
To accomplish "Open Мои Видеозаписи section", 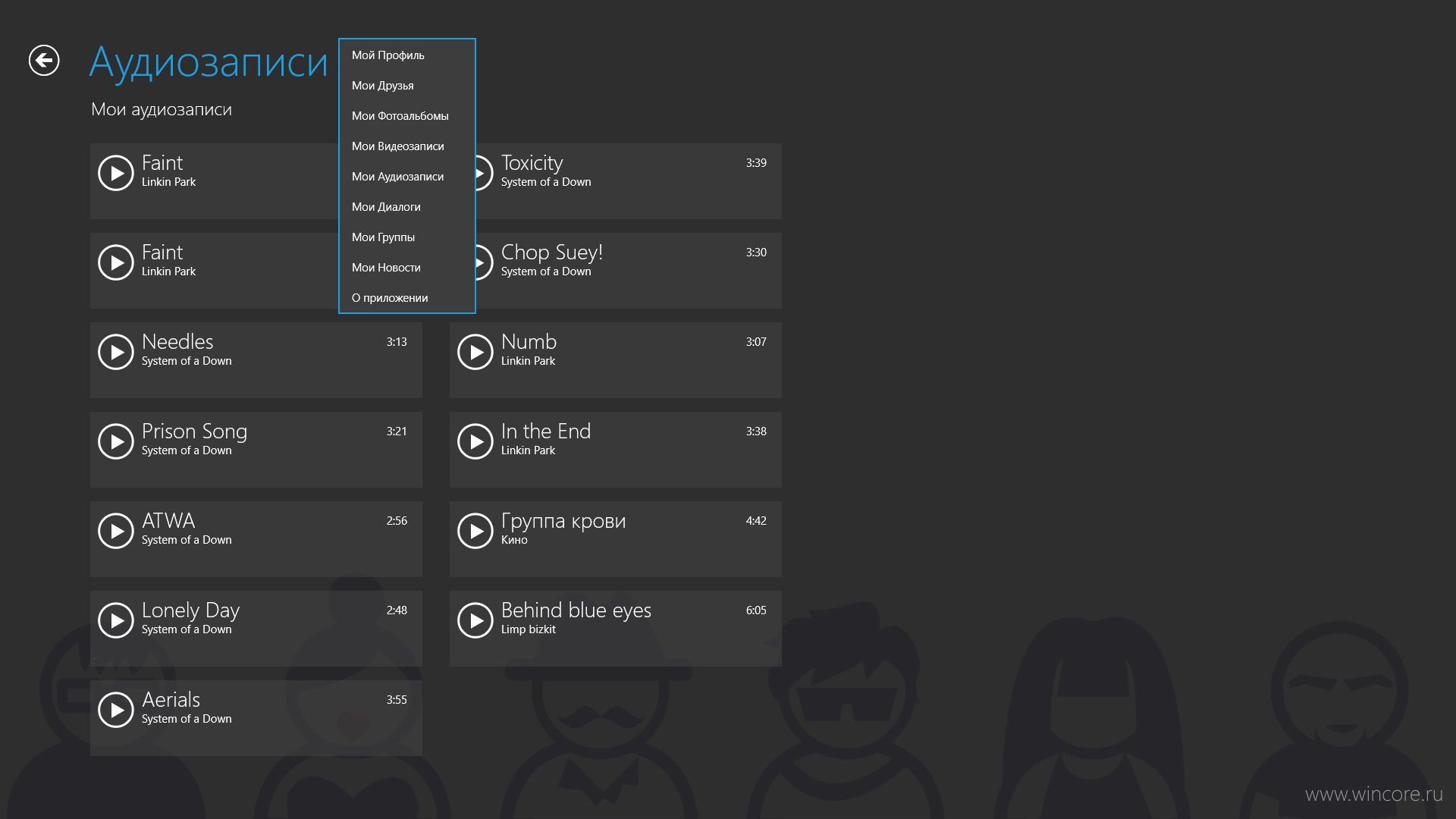I will point(407,146).
